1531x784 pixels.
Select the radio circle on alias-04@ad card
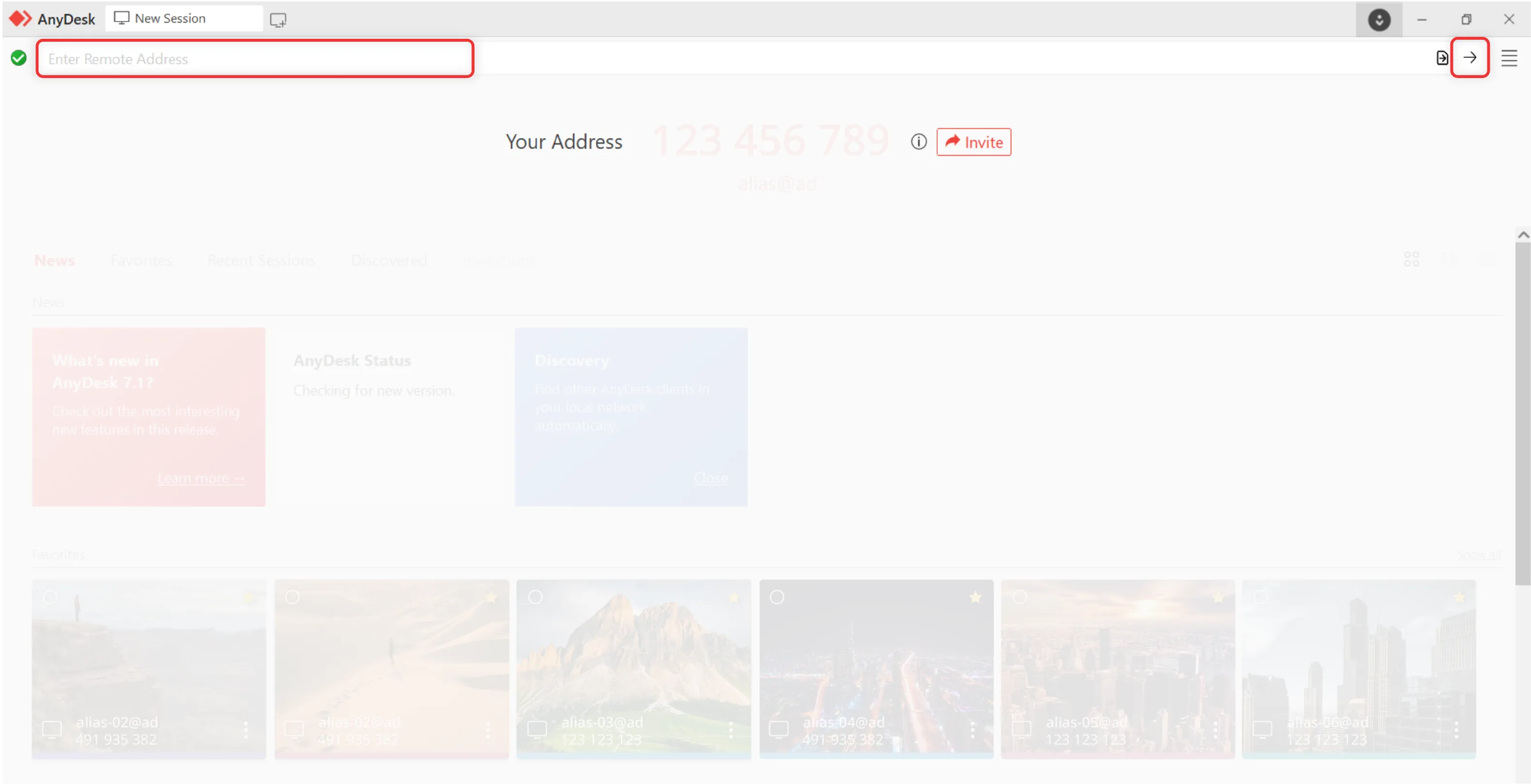click(x=777, y=597)
